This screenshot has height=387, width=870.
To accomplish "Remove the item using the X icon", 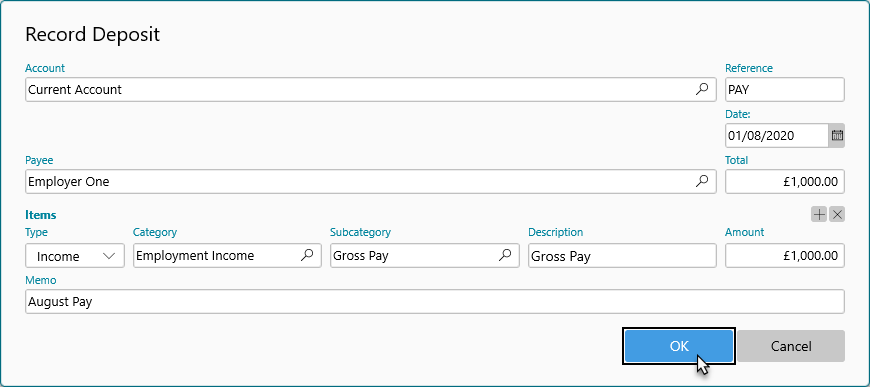I will [837, 214].
